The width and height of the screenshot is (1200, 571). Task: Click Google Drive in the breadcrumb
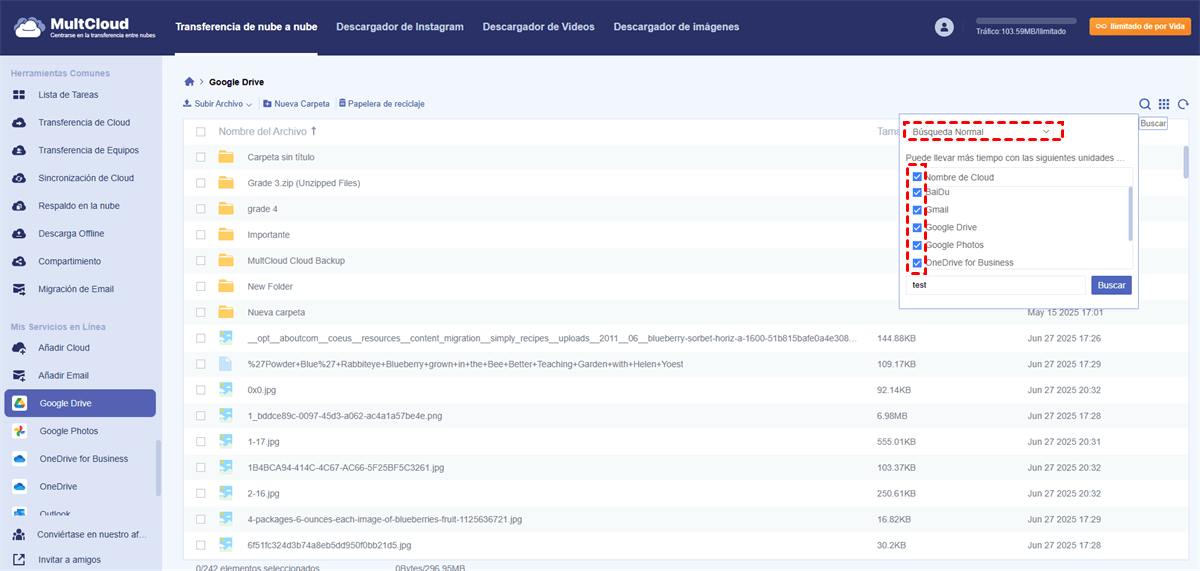pyautogui.click(x=237, y=82)
